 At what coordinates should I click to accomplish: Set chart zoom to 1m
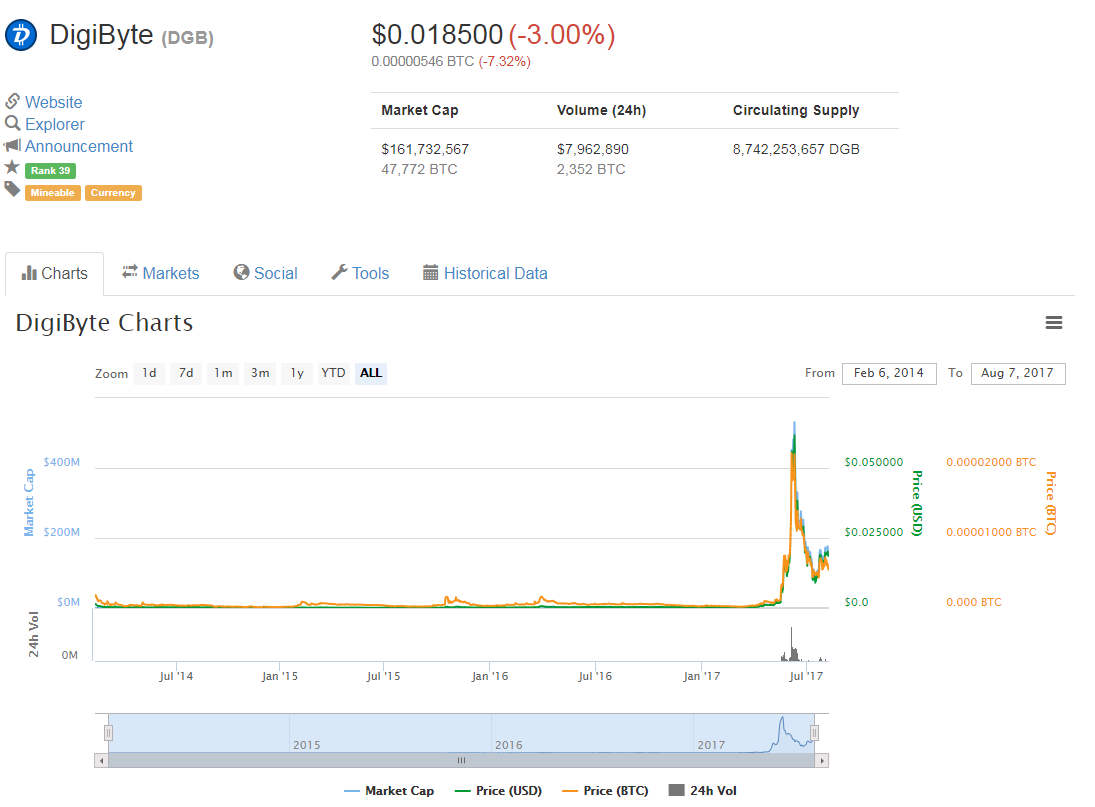[223, 373]
